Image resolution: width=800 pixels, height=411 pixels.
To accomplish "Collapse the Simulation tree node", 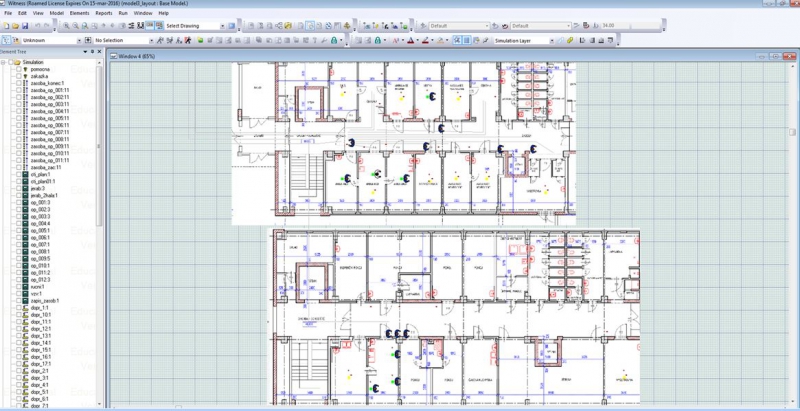I will coord(5,61).
